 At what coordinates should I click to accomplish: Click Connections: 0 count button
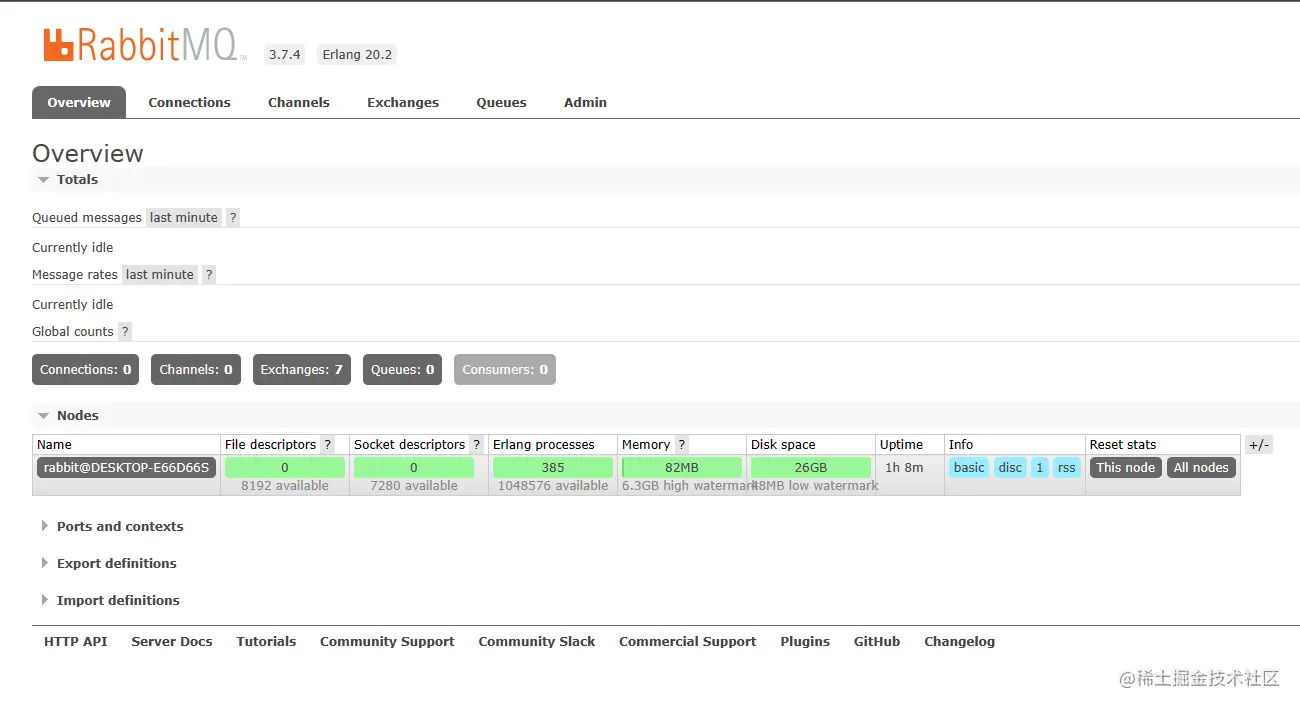click(86, 370)
